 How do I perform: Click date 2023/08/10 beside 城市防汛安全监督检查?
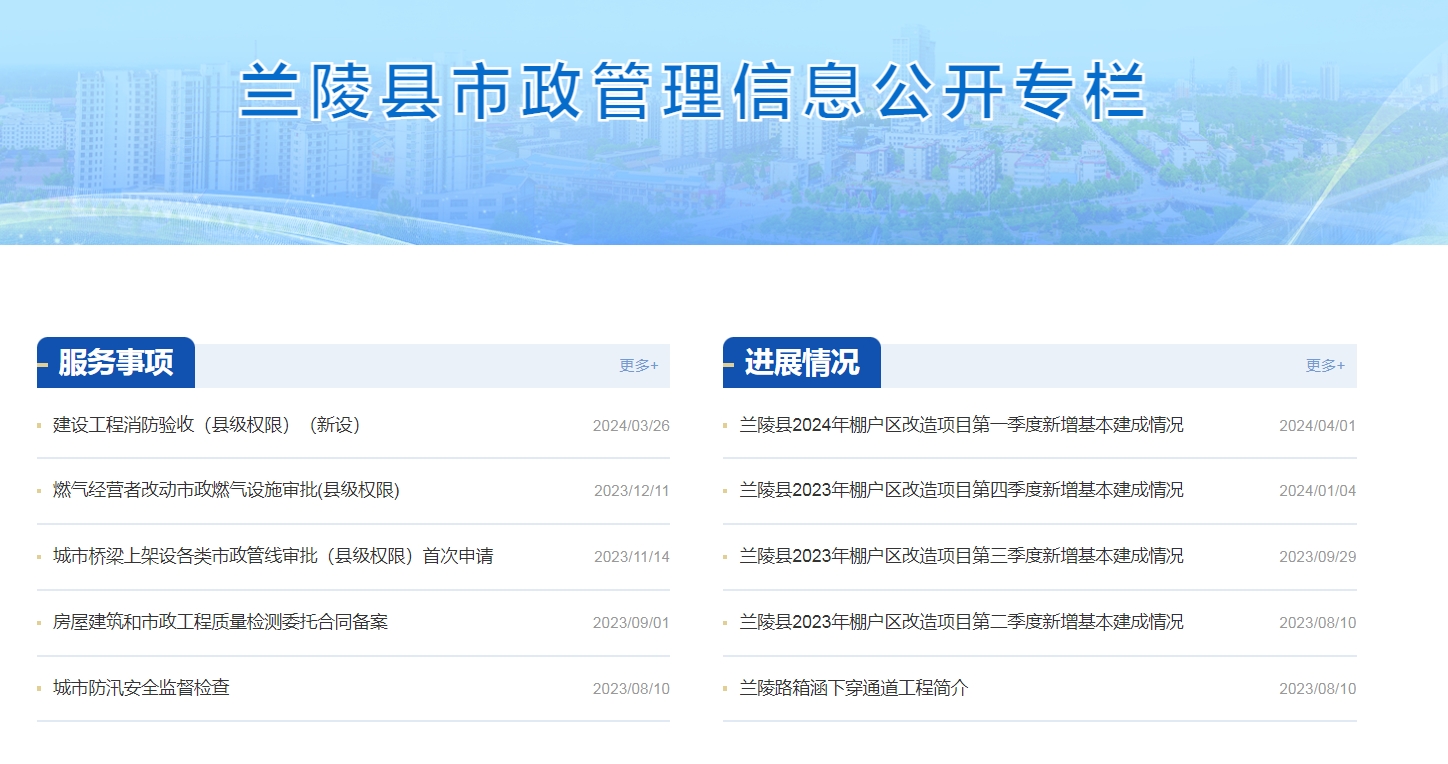(631, 689)
